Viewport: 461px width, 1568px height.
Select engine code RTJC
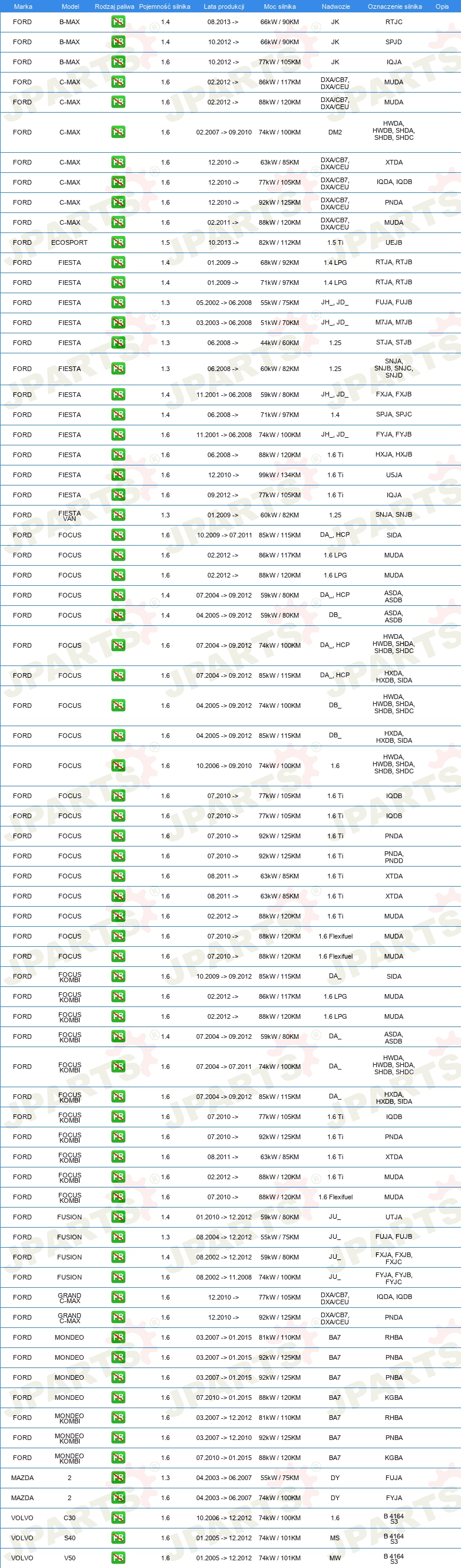tap(393, 22)
